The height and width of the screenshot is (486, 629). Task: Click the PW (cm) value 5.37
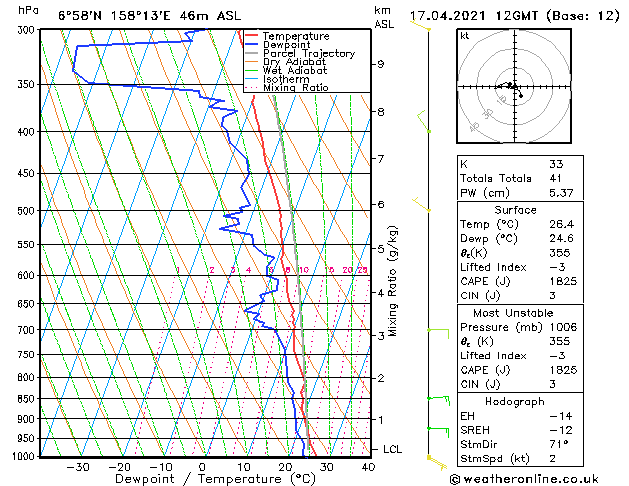[x=561, y=193]
